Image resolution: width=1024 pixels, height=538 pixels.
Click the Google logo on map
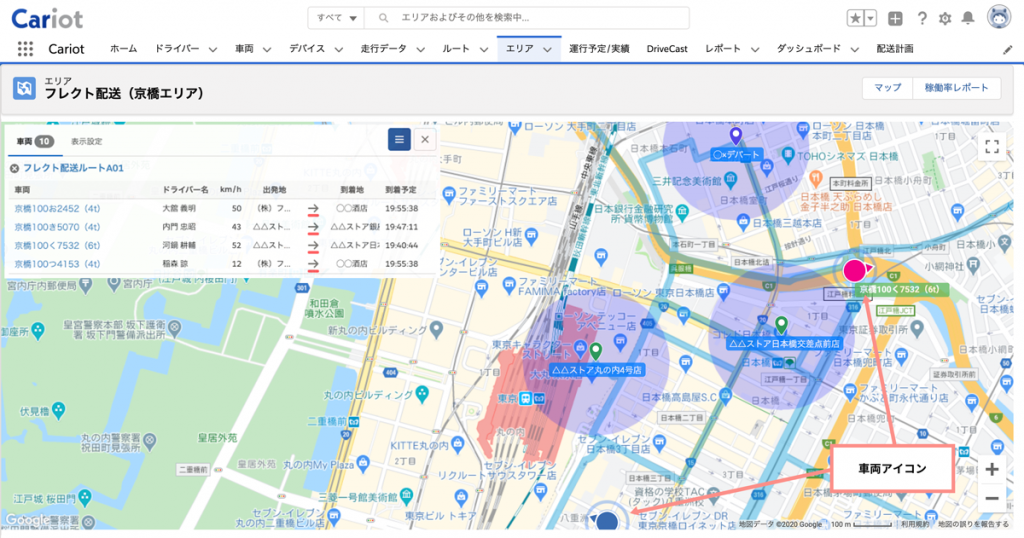click(26, 520)
